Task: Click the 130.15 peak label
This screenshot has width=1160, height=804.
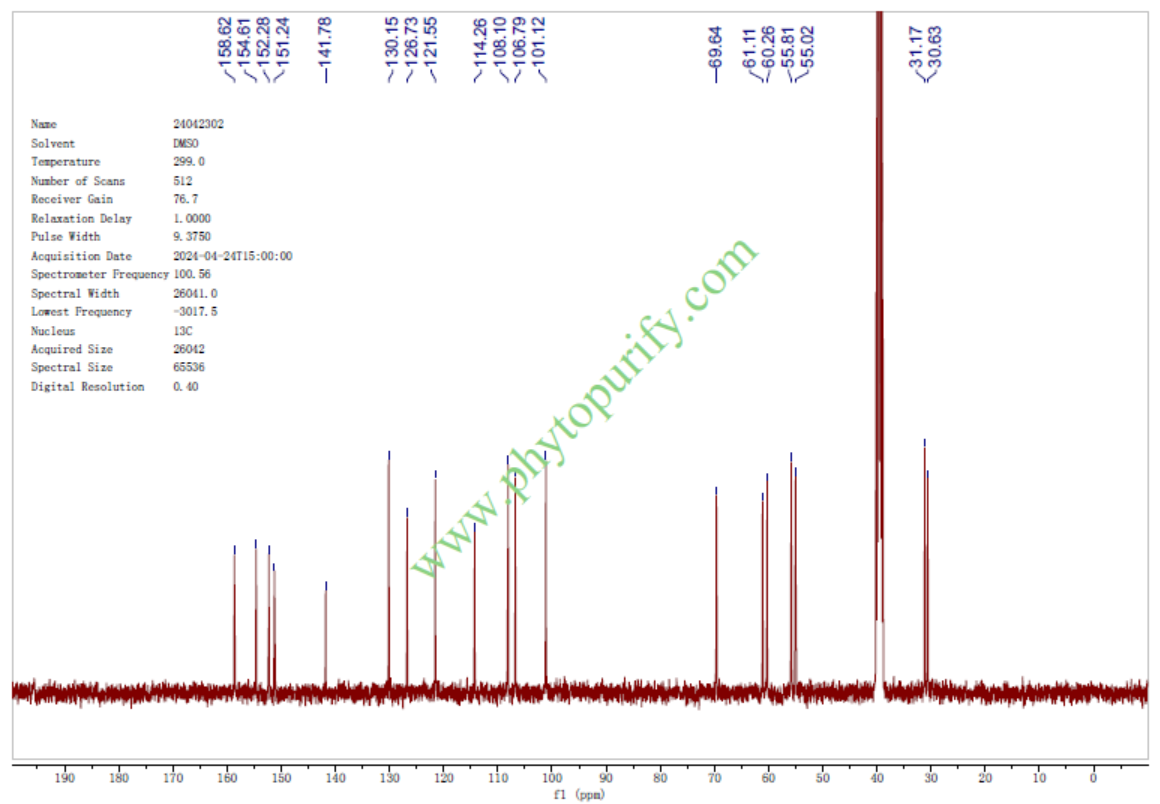Action: [393, 40]
